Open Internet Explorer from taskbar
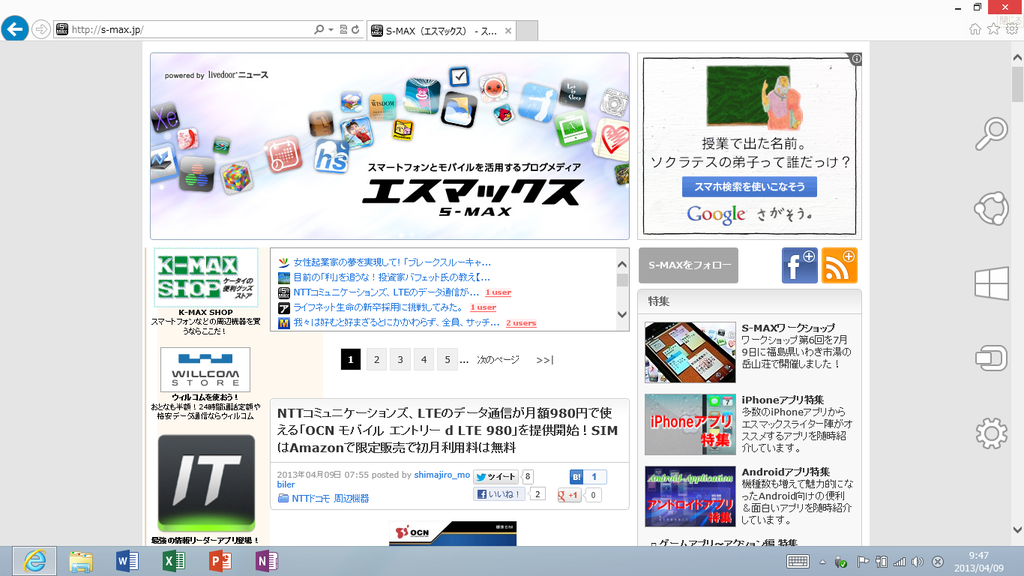This screenshot has height=576, width=1024. coord(35,561)
